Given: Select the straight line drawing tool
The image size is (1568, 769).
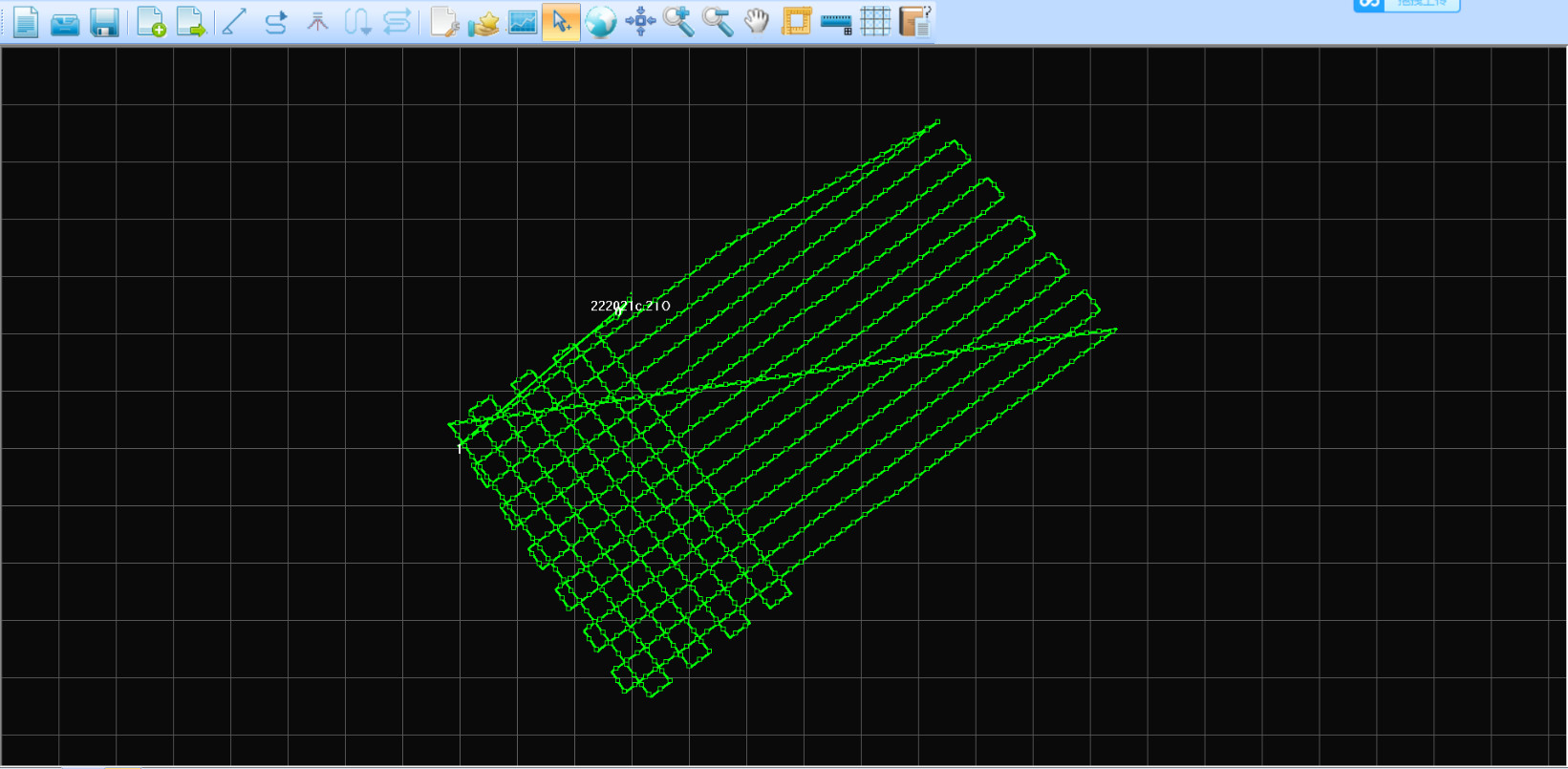Looking at the screenshot, I should [235, 22].
